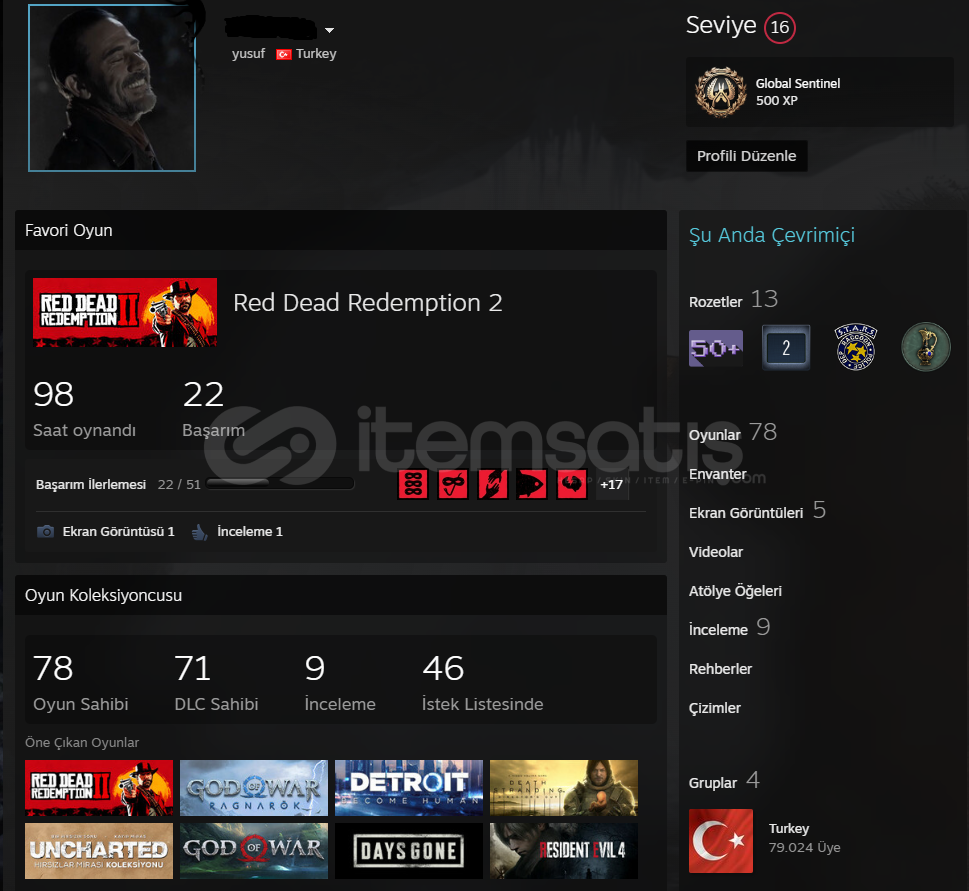969x891 pixels.
Task: Open the Uncharted Hırsızlar Mirası tile
Action: [x=99, y=851]
